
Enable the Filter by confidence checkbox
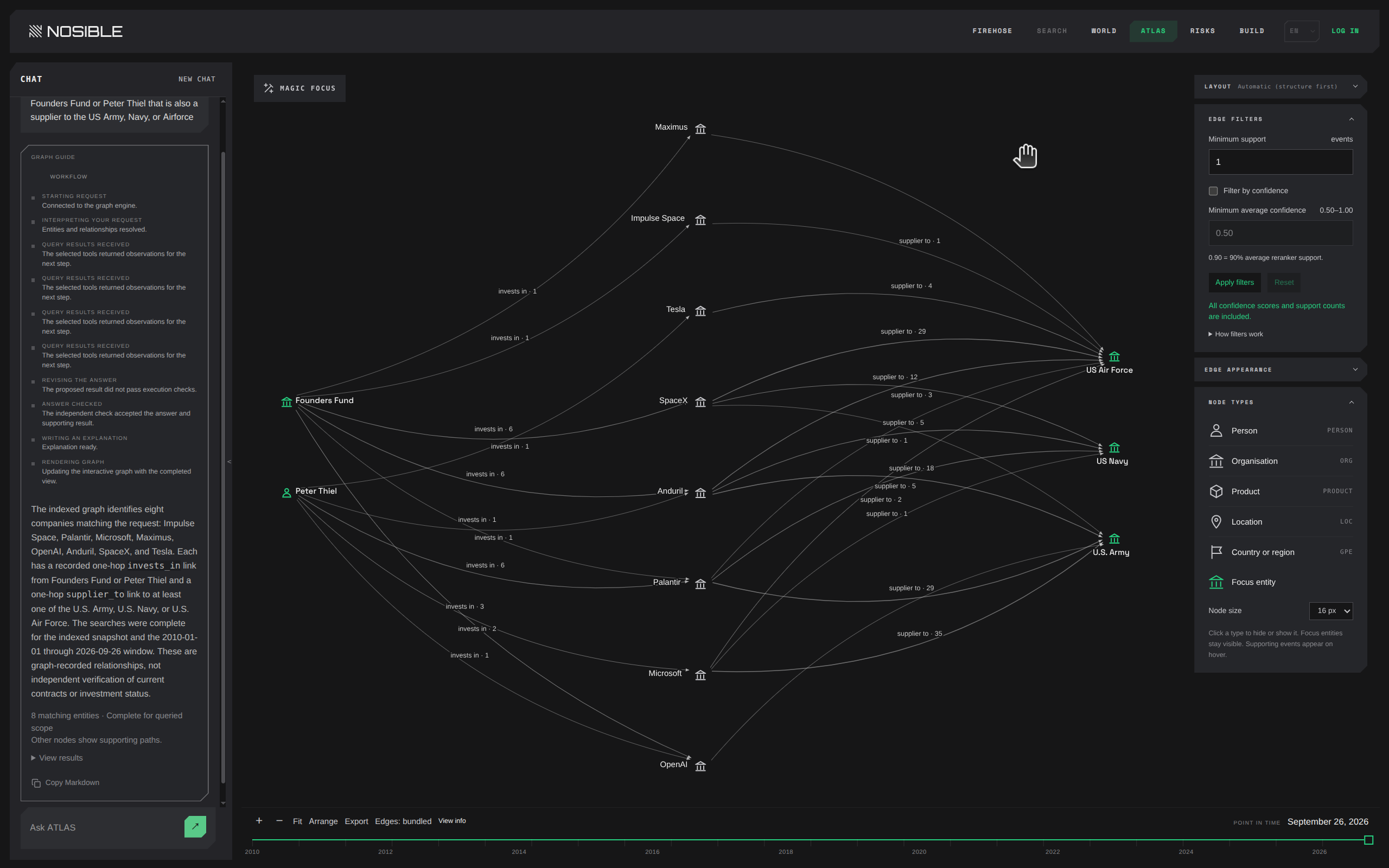[1213, 191]
